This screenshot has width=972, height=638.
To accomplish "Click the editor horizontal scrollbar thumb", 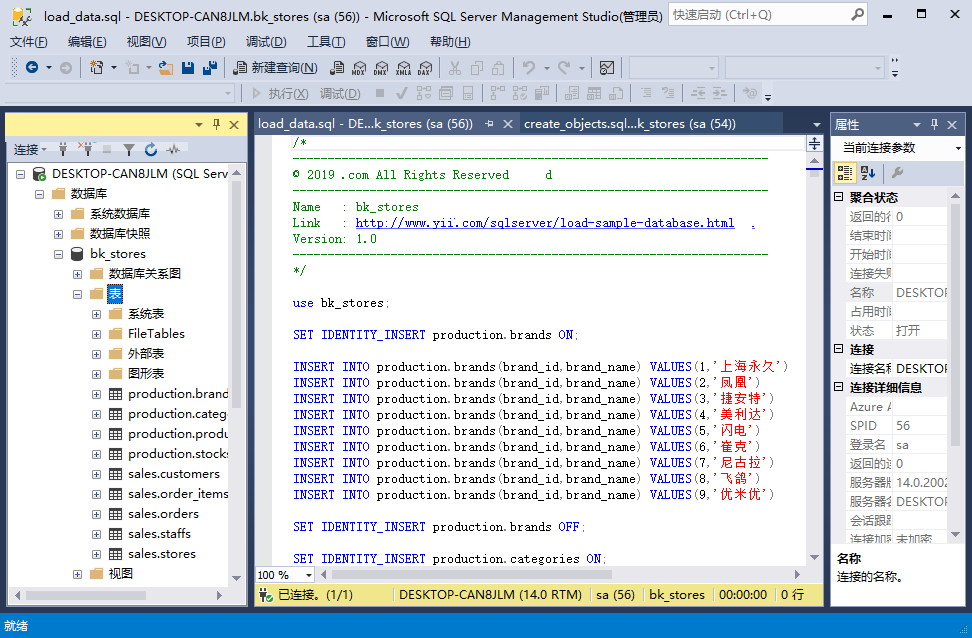I will point(472,575).
